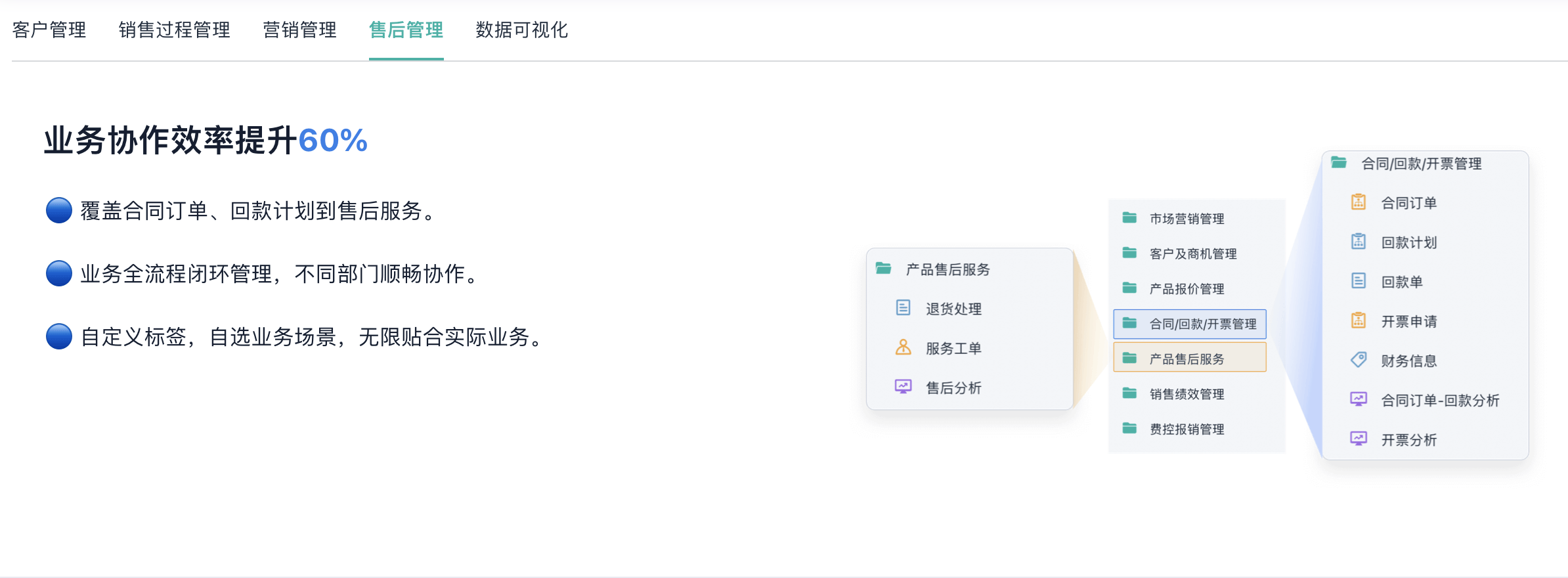
Task: Open 合同订单-回款分析 entry
Action: [x=1441, y=400]
